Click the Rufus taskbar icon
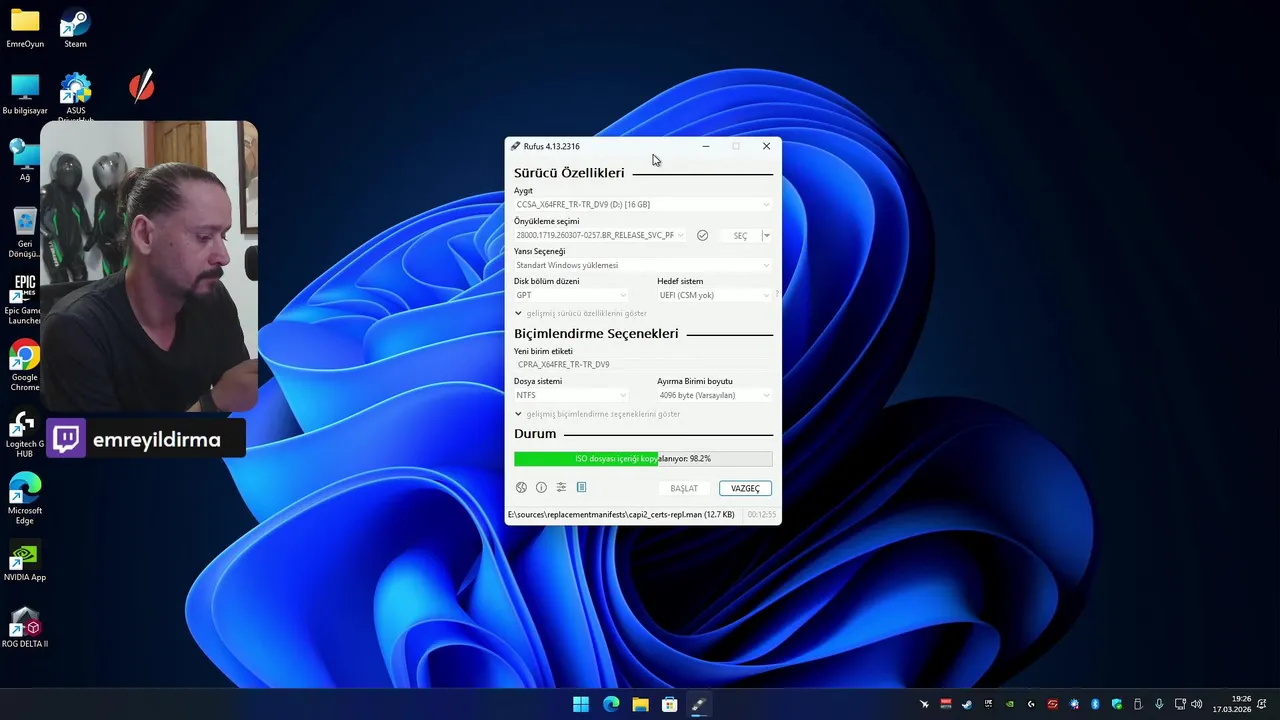 (699, 704)
